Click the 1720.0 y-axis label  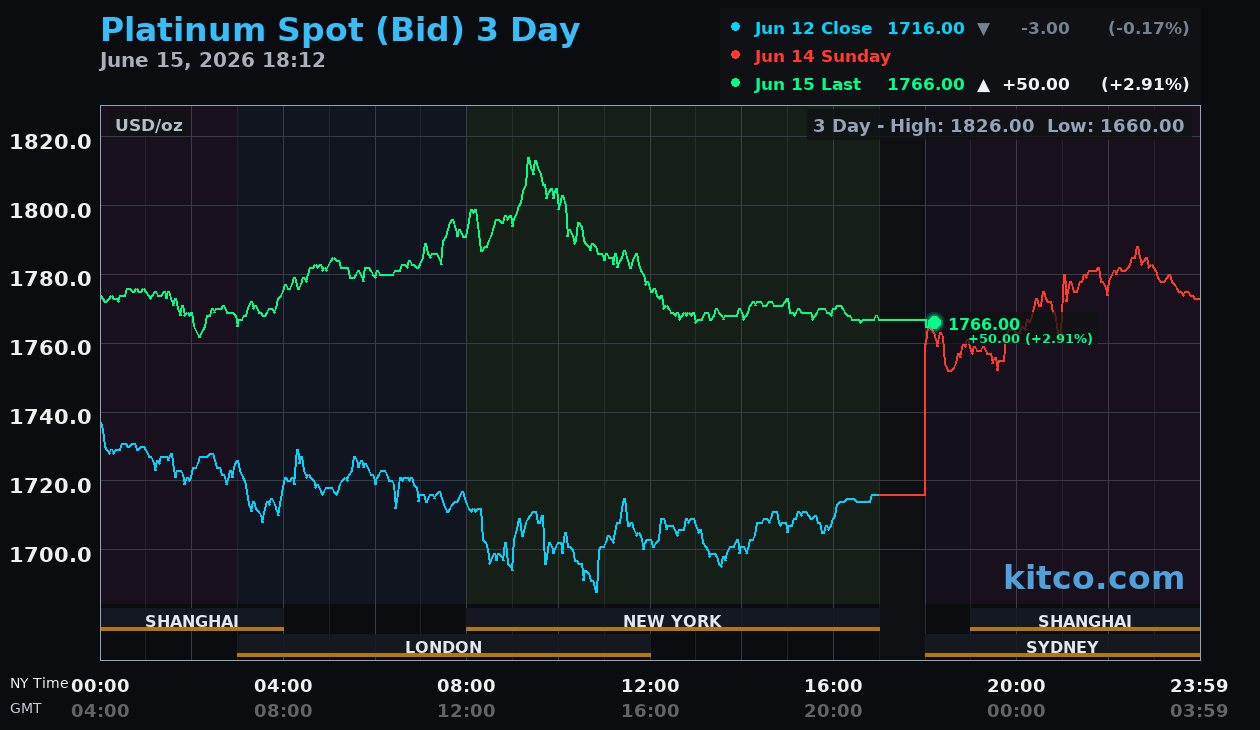click(50, 485)
